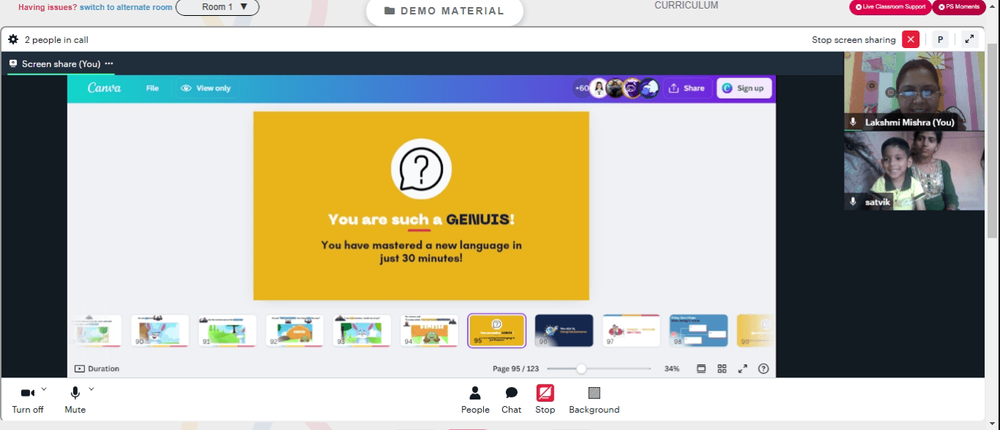The height and width of the screenshot is (430, 1000).
Task: Mute the microphone
Action: tap(75, 400)
